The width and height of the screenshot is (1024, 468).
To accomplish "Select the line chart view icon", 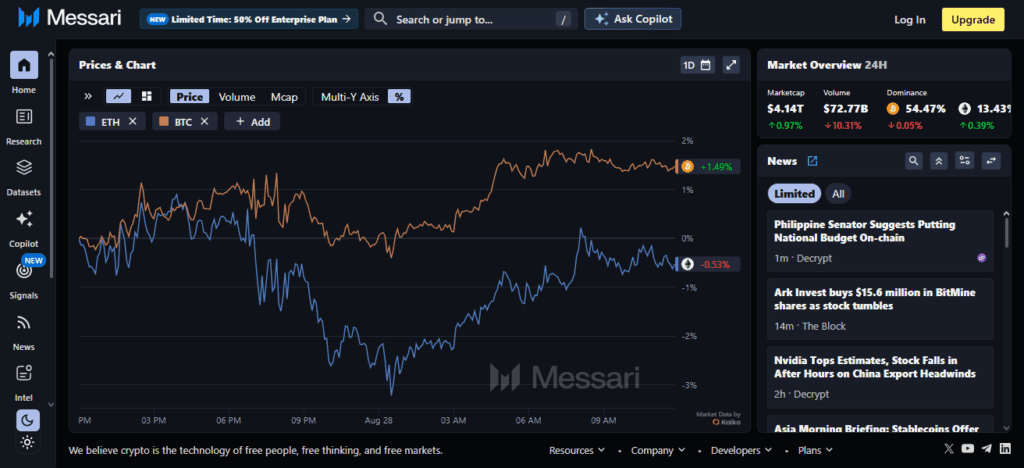I will click(x=118, y=97).
